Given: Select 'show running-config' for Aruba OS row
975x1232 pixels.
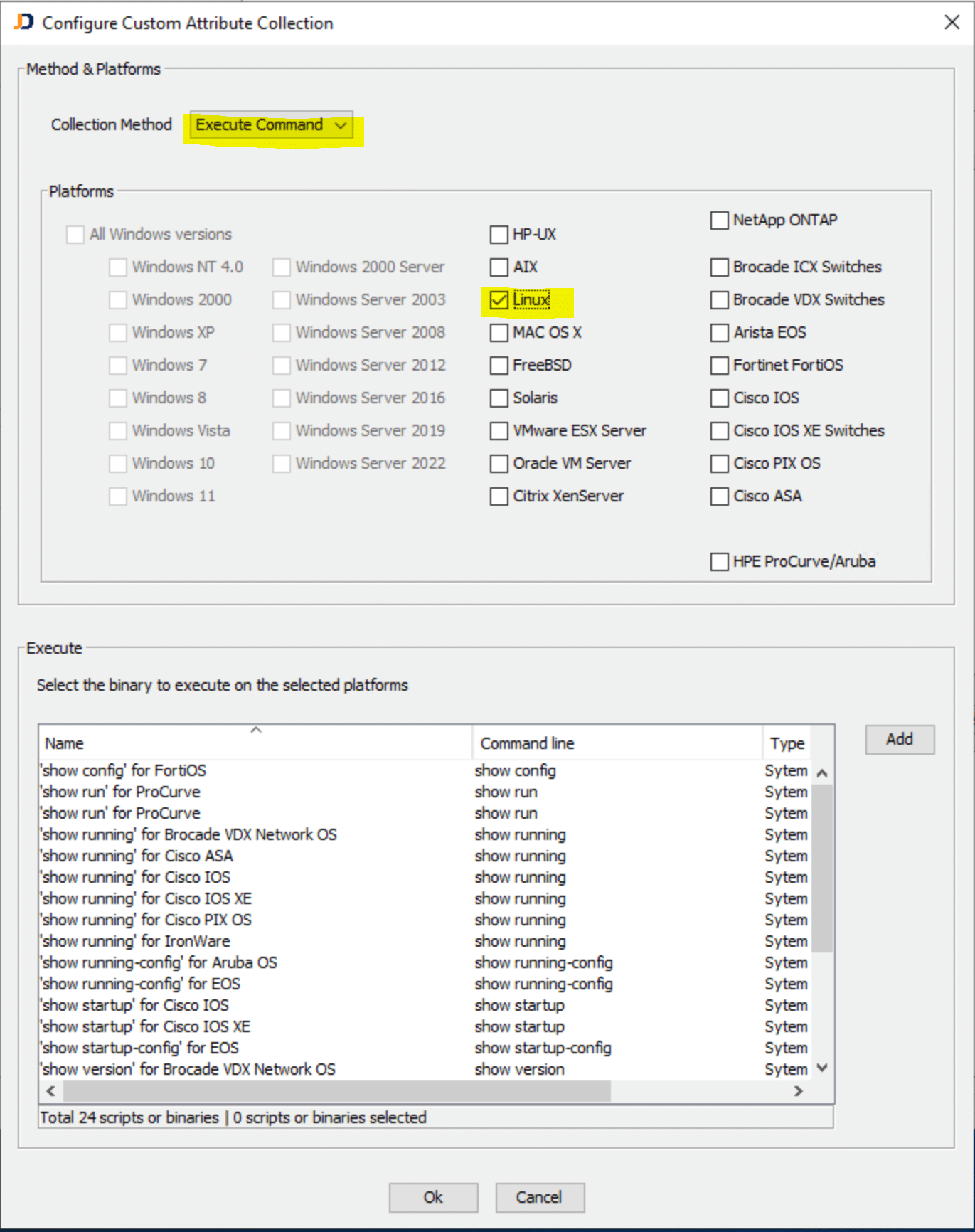Looking at the screenshot, I should 425,963.
